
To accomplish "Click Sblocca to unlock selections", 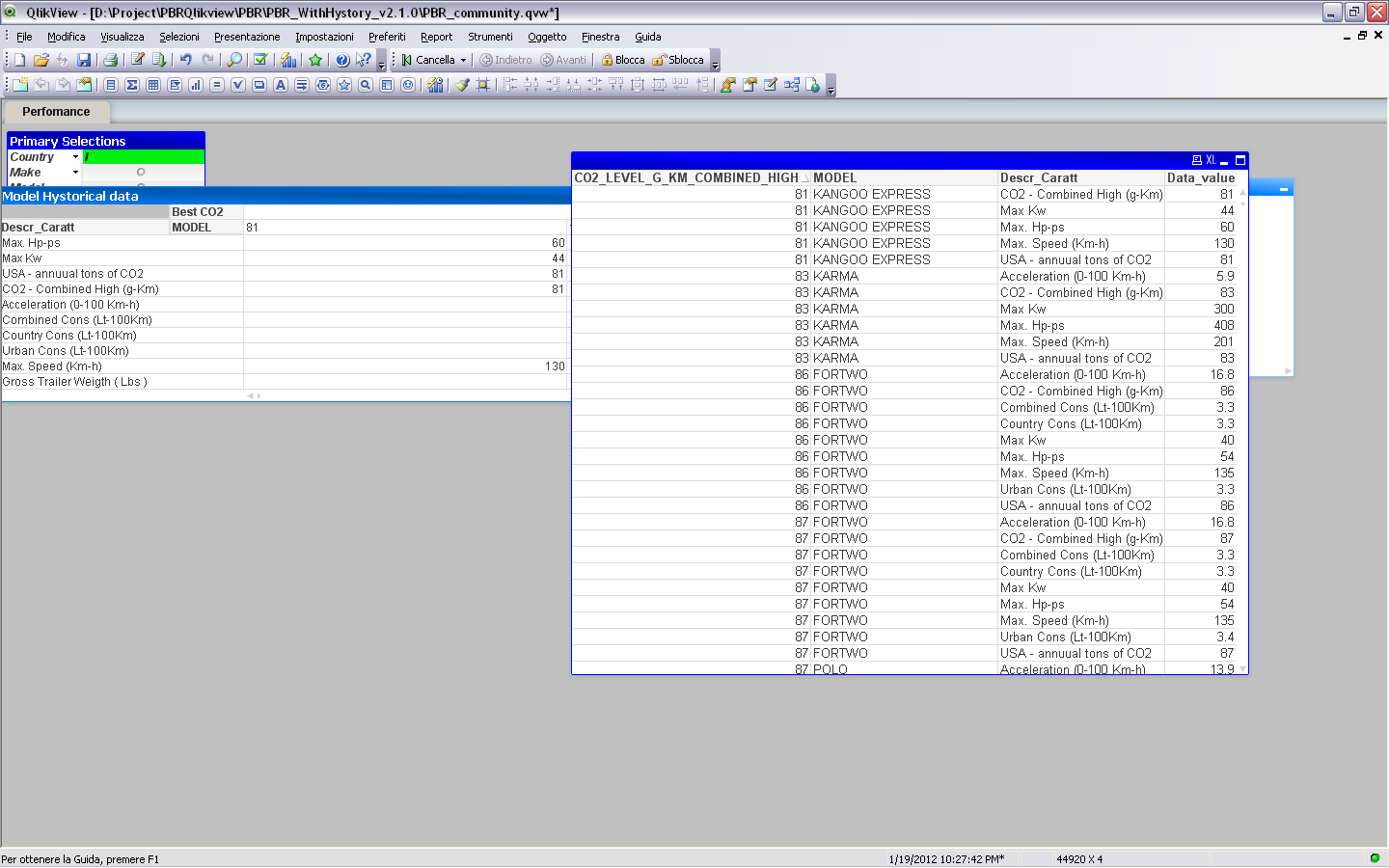I will [x=678, y=60].
